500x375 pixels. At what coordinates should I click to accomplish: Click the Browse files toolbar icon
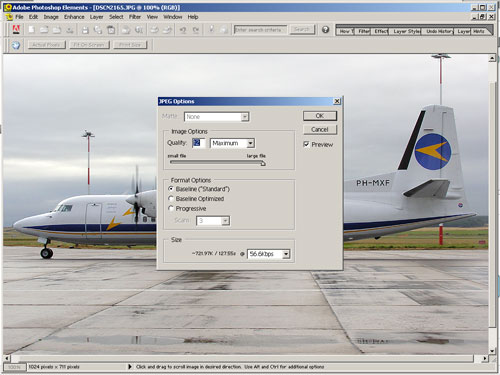57,30
